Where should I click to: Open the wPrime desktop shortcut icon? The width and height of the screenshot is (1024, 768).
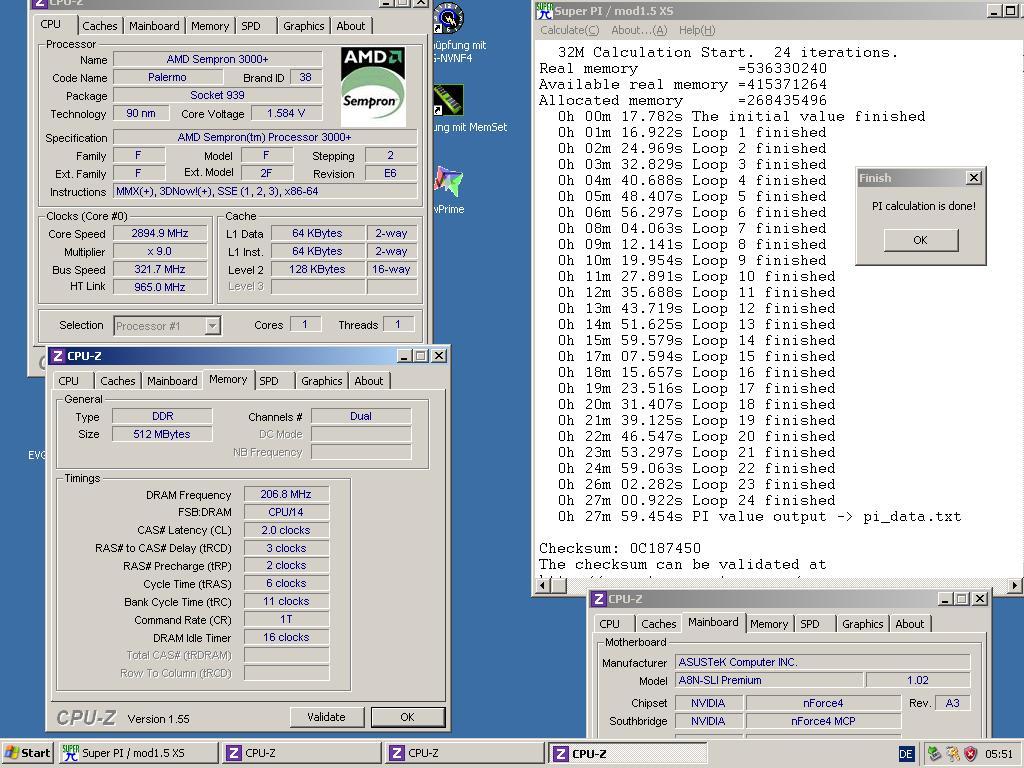click(449, 182)
